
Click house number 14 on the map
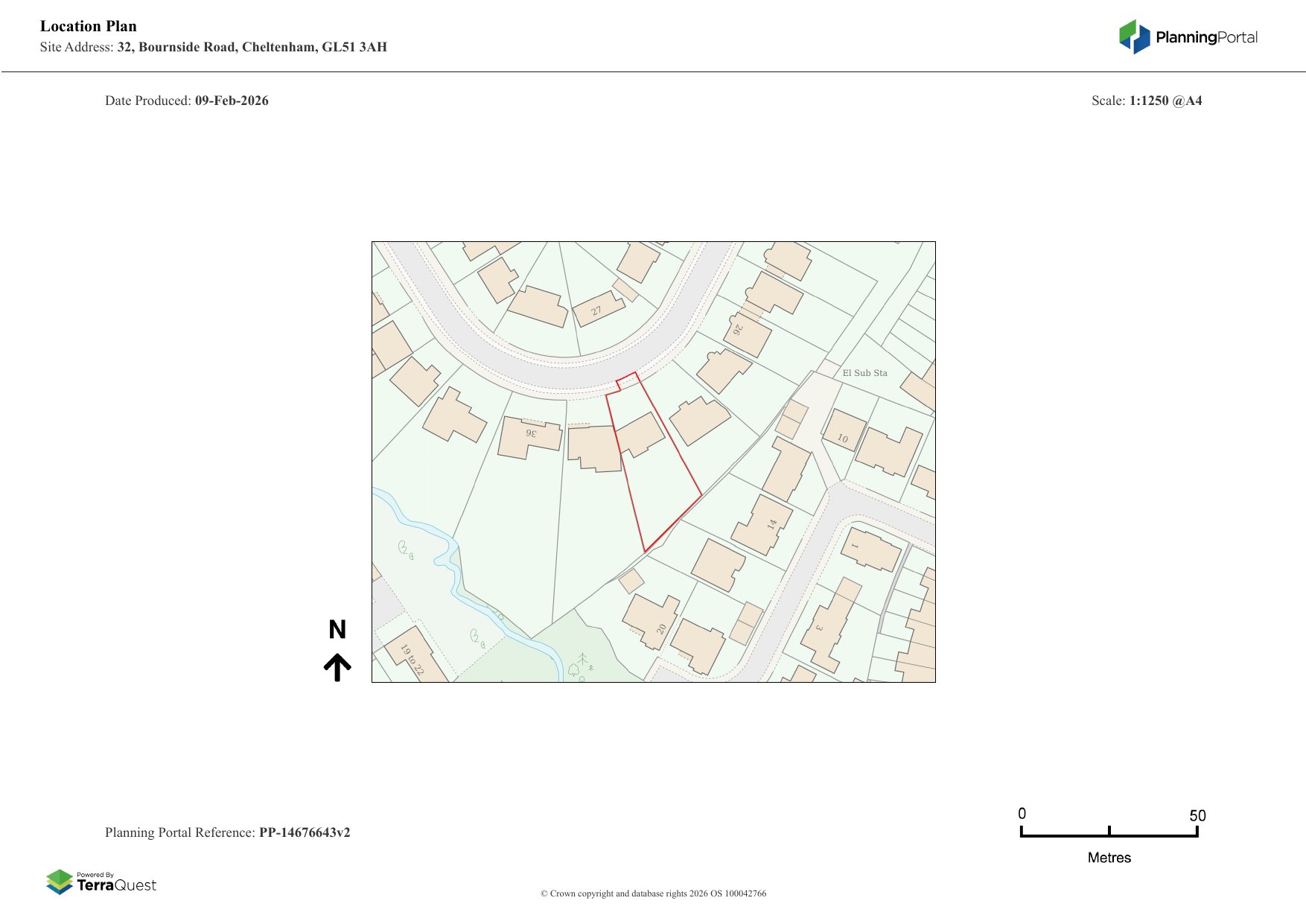coord(772,523)
